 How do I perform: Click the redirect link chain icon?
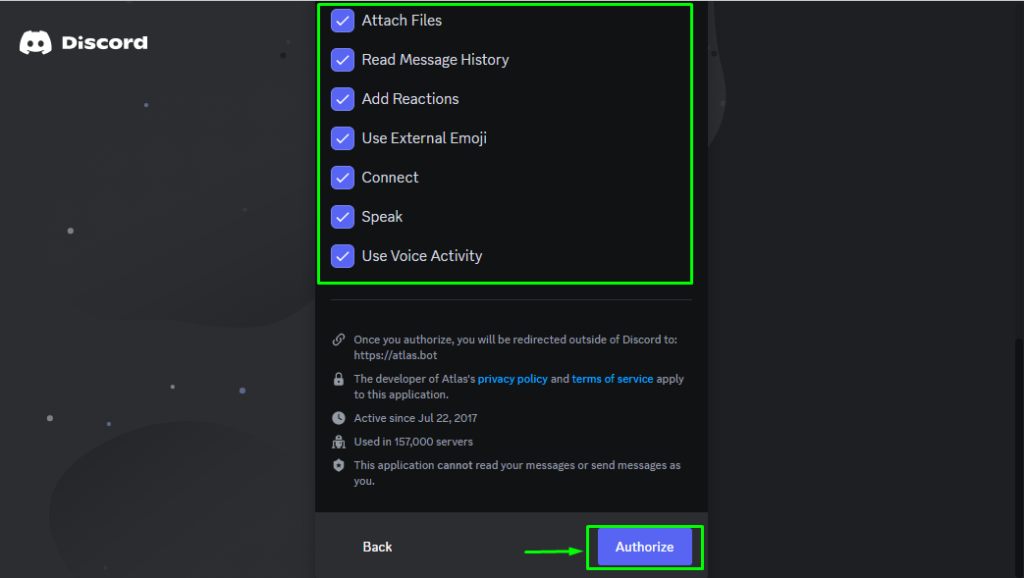[x=338, y=340]
